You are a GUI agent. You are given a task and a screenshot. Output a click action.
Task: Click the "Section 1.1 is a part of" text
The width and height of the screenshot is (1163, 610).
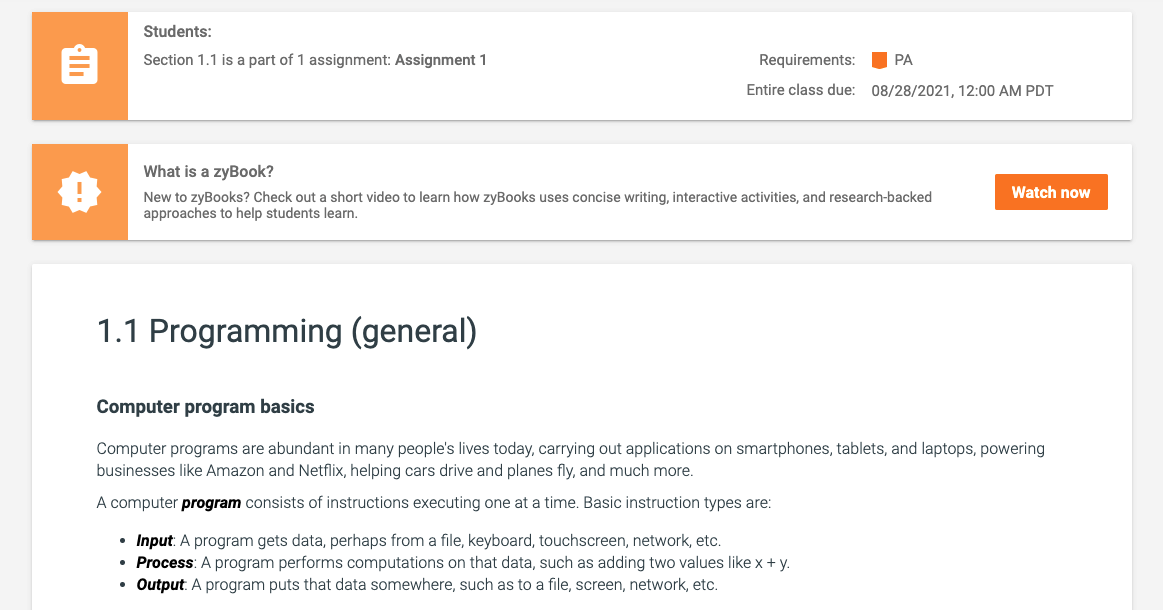click(x=267, y=60)
